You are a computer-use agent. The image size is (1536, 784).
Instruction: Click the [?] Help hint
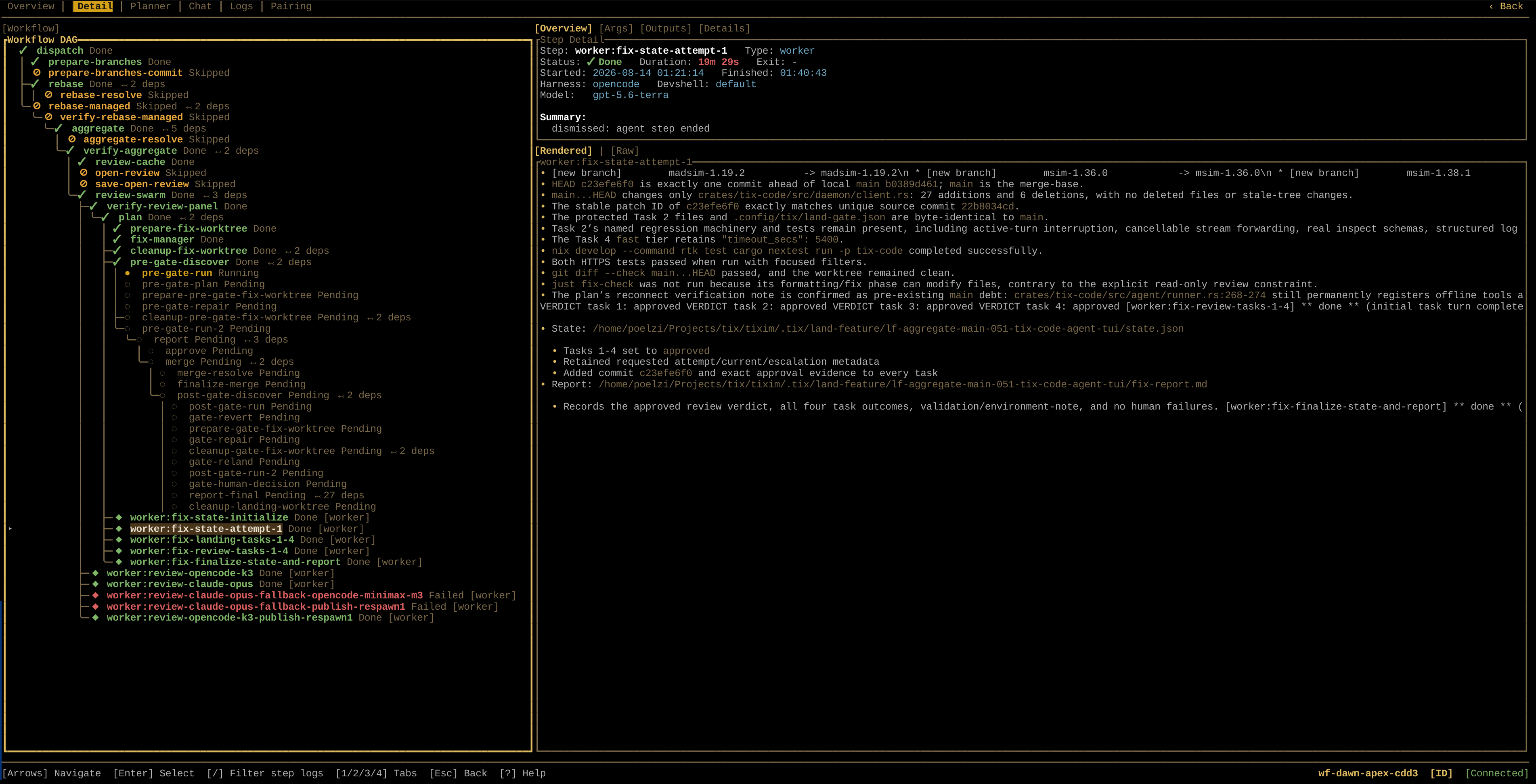coord(522,773)
